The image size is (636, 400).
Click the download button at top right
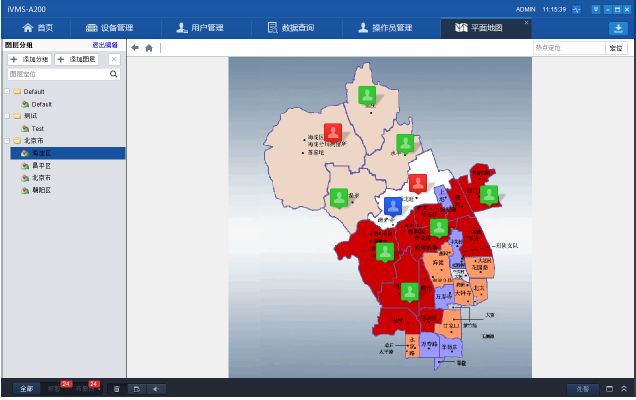click(617, 28)
